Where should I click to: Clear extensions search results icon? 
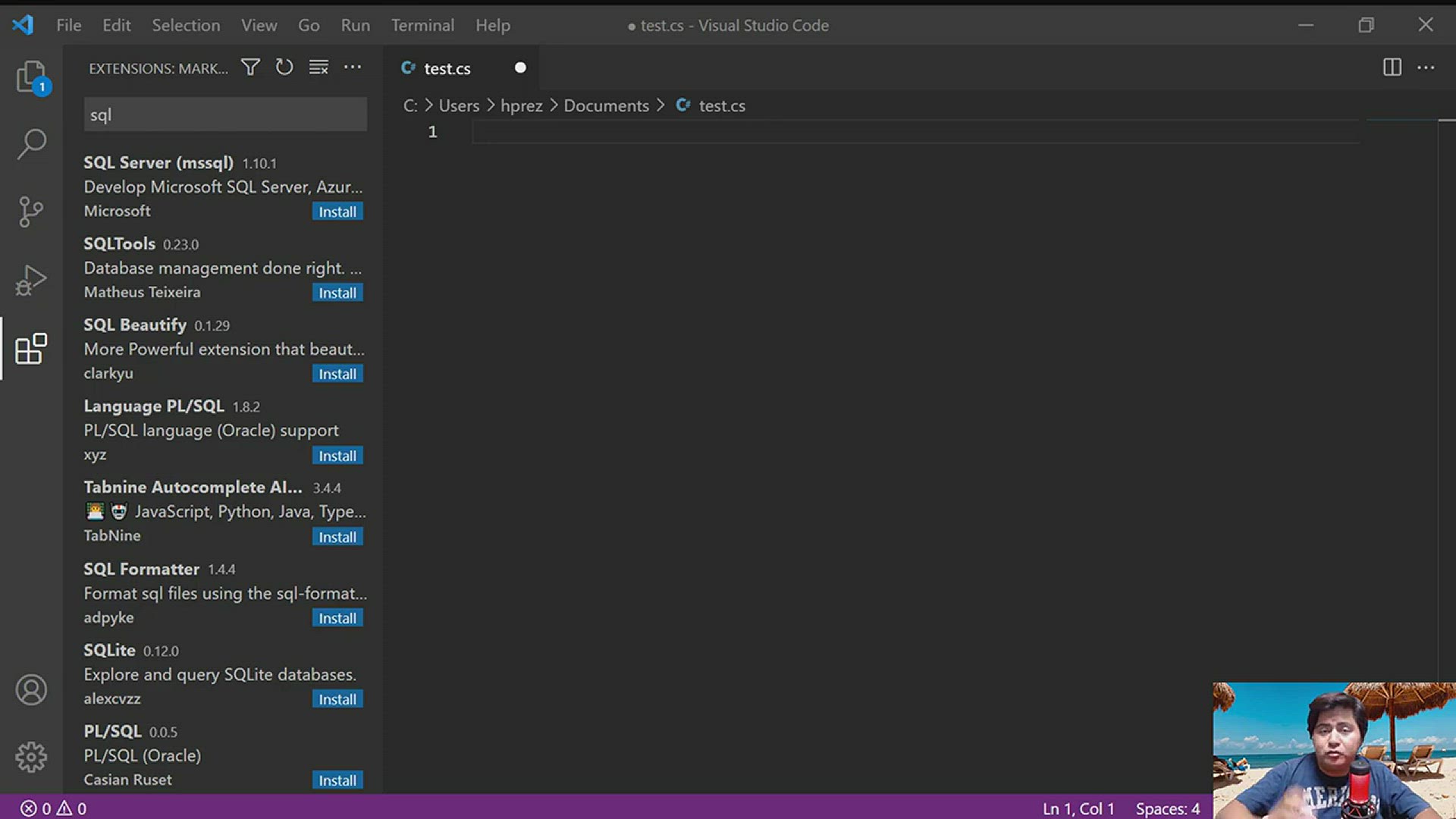[x=318, y=67]
